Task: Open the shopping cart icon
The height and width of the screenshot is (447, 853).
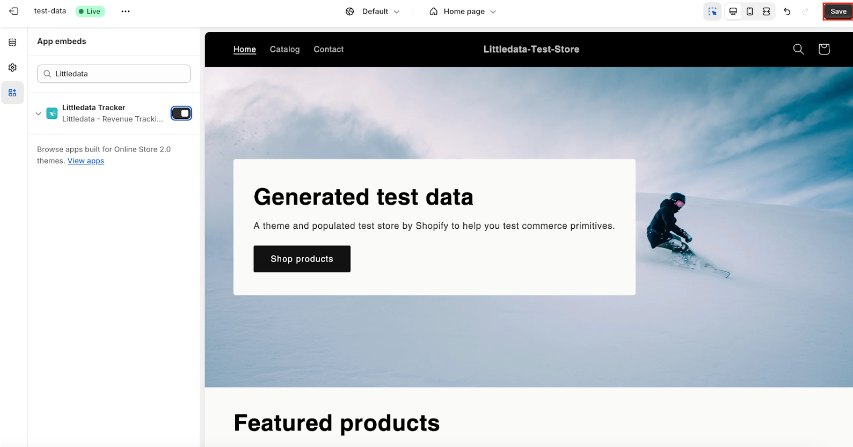Action: tap(824, 49)
